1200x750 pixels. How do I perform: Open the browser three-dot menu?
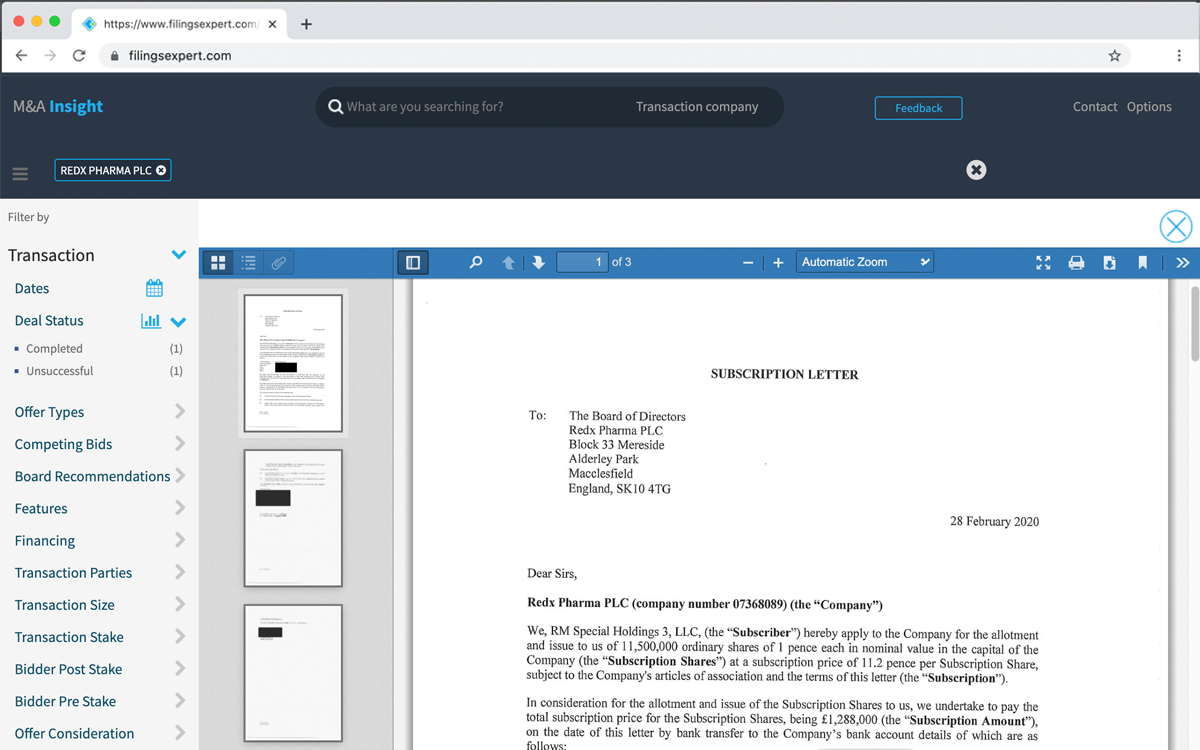pyautogui.click(x=1180, y=56)
